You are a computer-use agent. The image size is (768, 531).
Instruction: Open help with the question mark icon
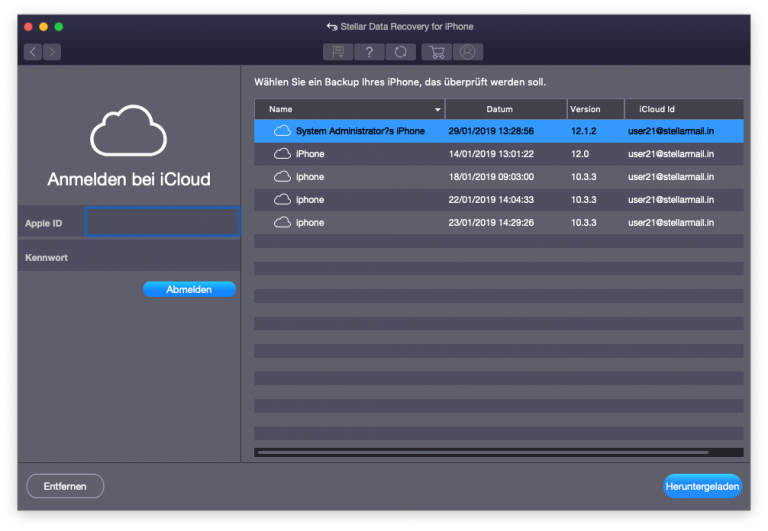point(369,52)
